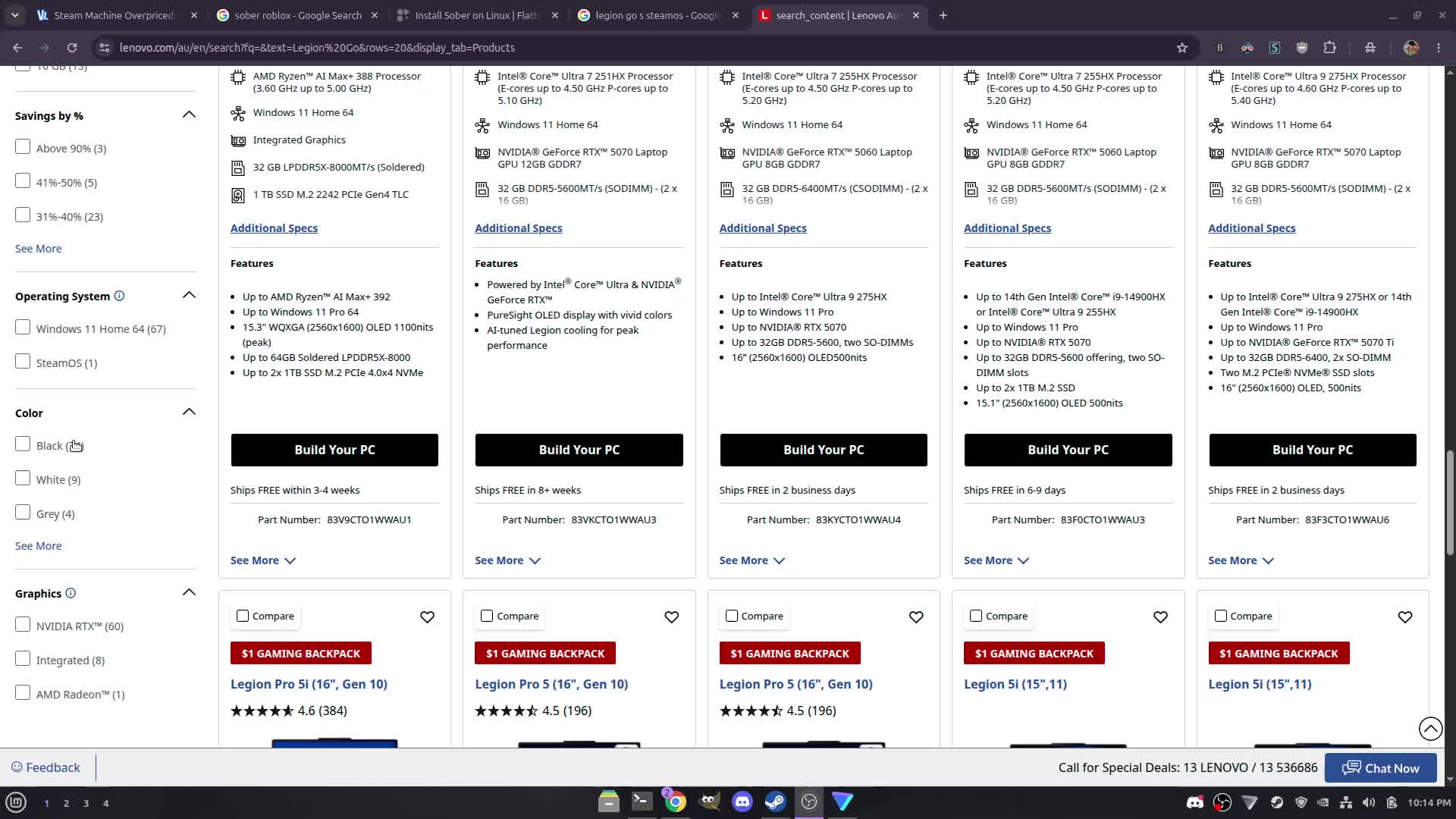Open OBS Studio from the taskbar
Image resolution: width=1456 pixels, height=819 pixels.
809,802
